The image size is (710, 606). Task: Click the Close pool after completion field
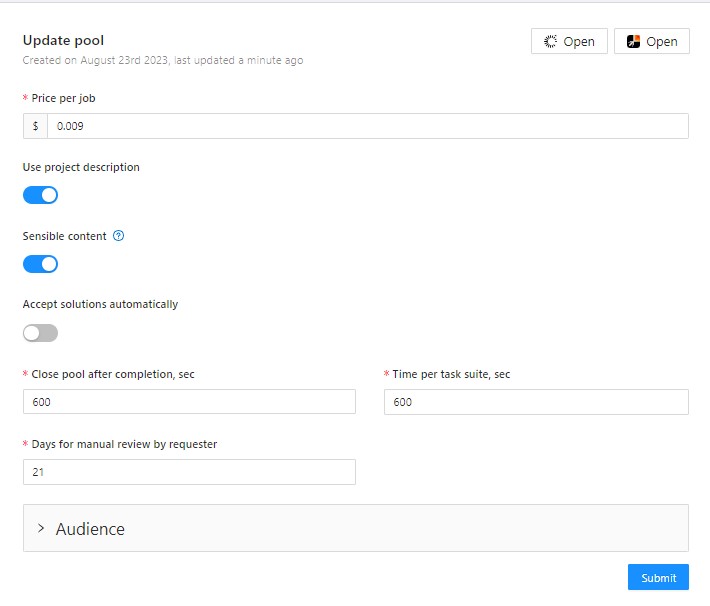(189, 402)
